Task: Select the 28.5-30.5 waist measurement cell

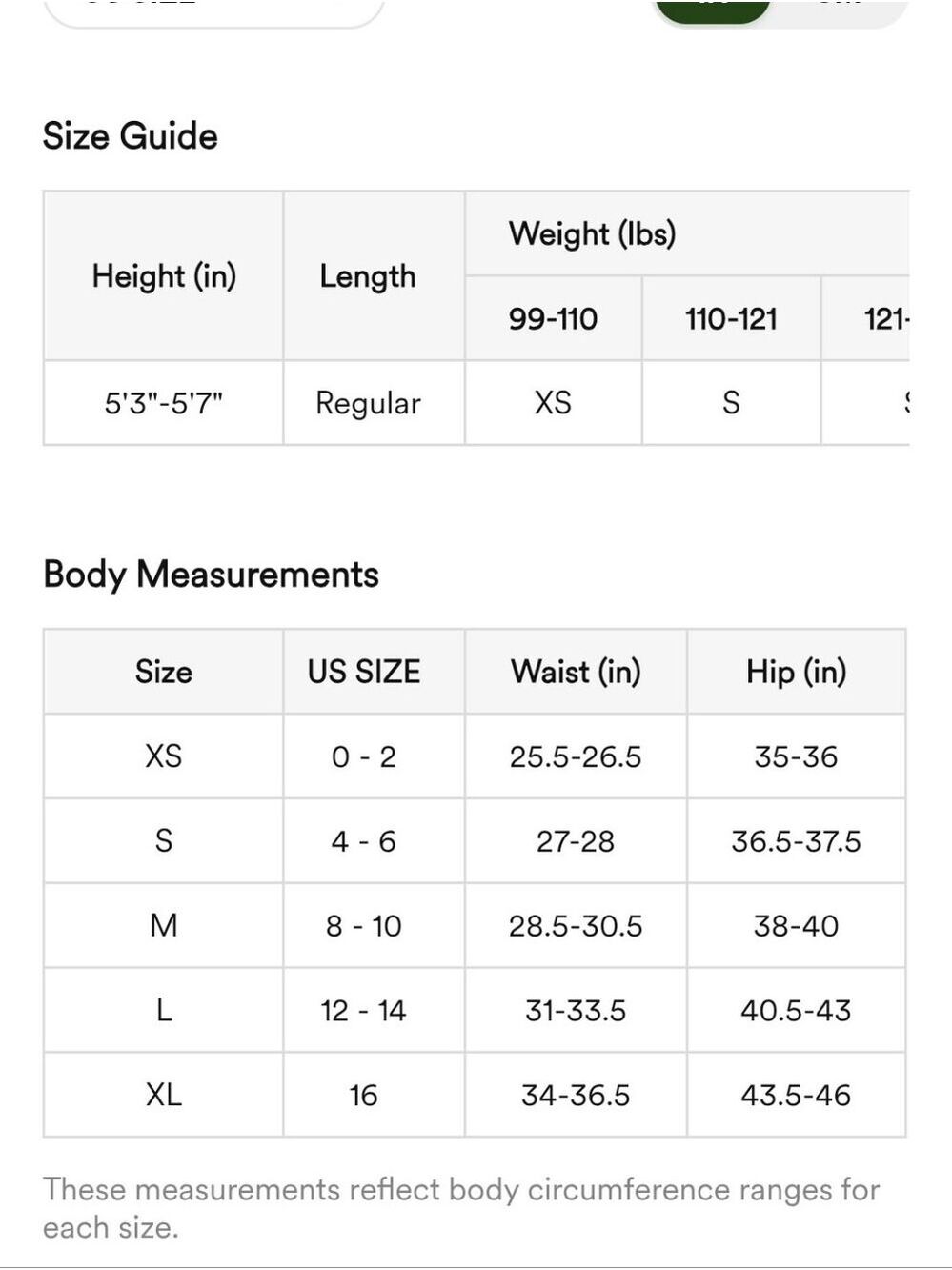Action: [x=576, y=925]
